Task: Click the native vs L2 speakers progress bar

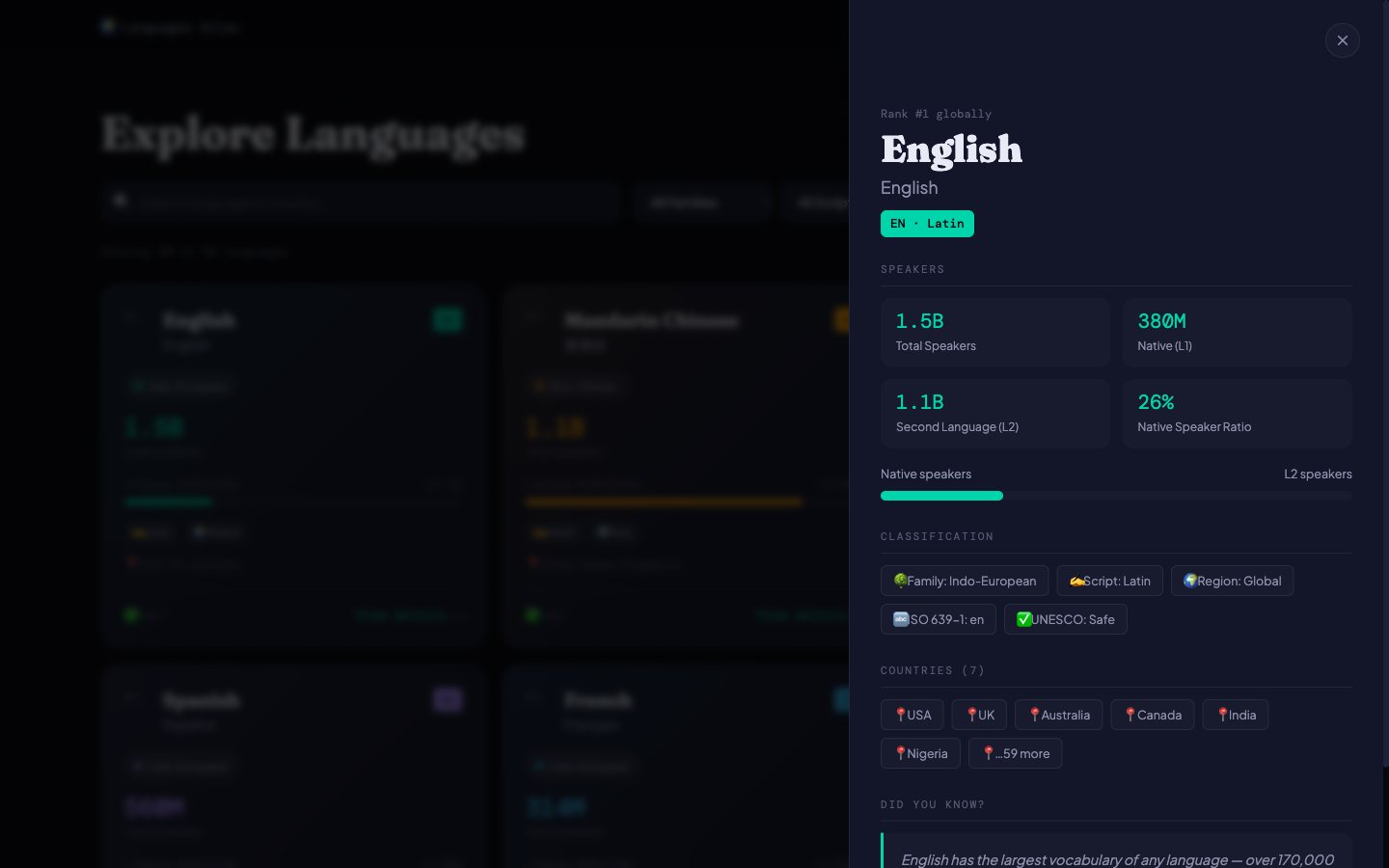Action: click(1116, 496)
